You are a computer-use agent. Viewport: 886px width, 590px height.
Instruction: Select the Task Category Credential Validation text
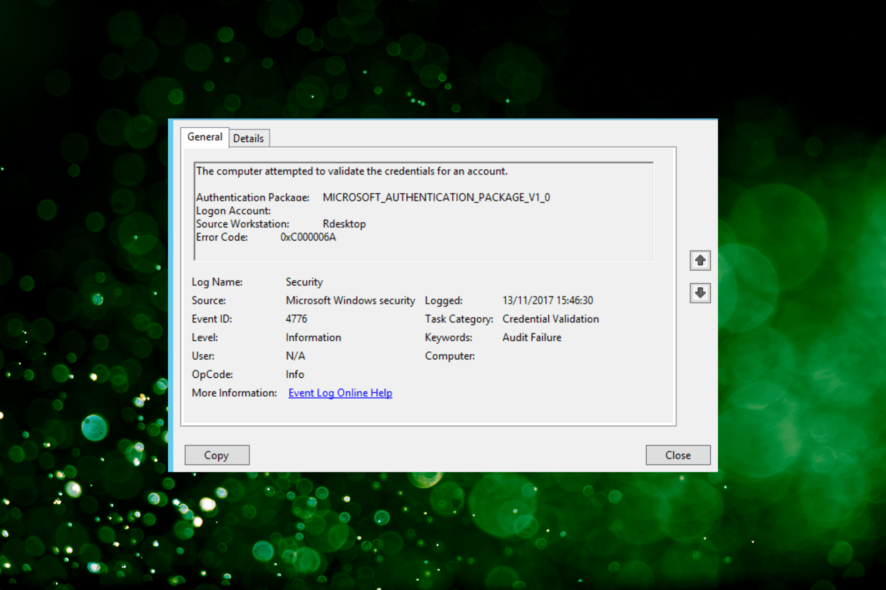click(550, 318)
